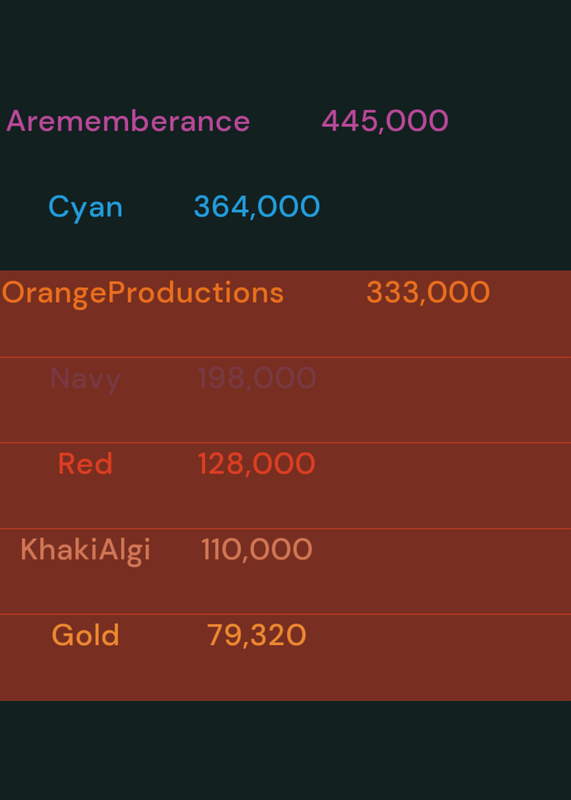Click the 110,000 score value
This screenshot has height=800, width=571.
tap(257, 550)
